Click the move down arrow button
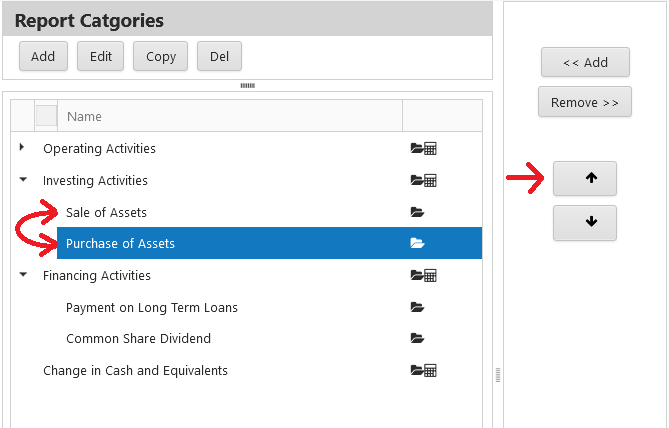The image size is (669, 428). pos(585,222)
